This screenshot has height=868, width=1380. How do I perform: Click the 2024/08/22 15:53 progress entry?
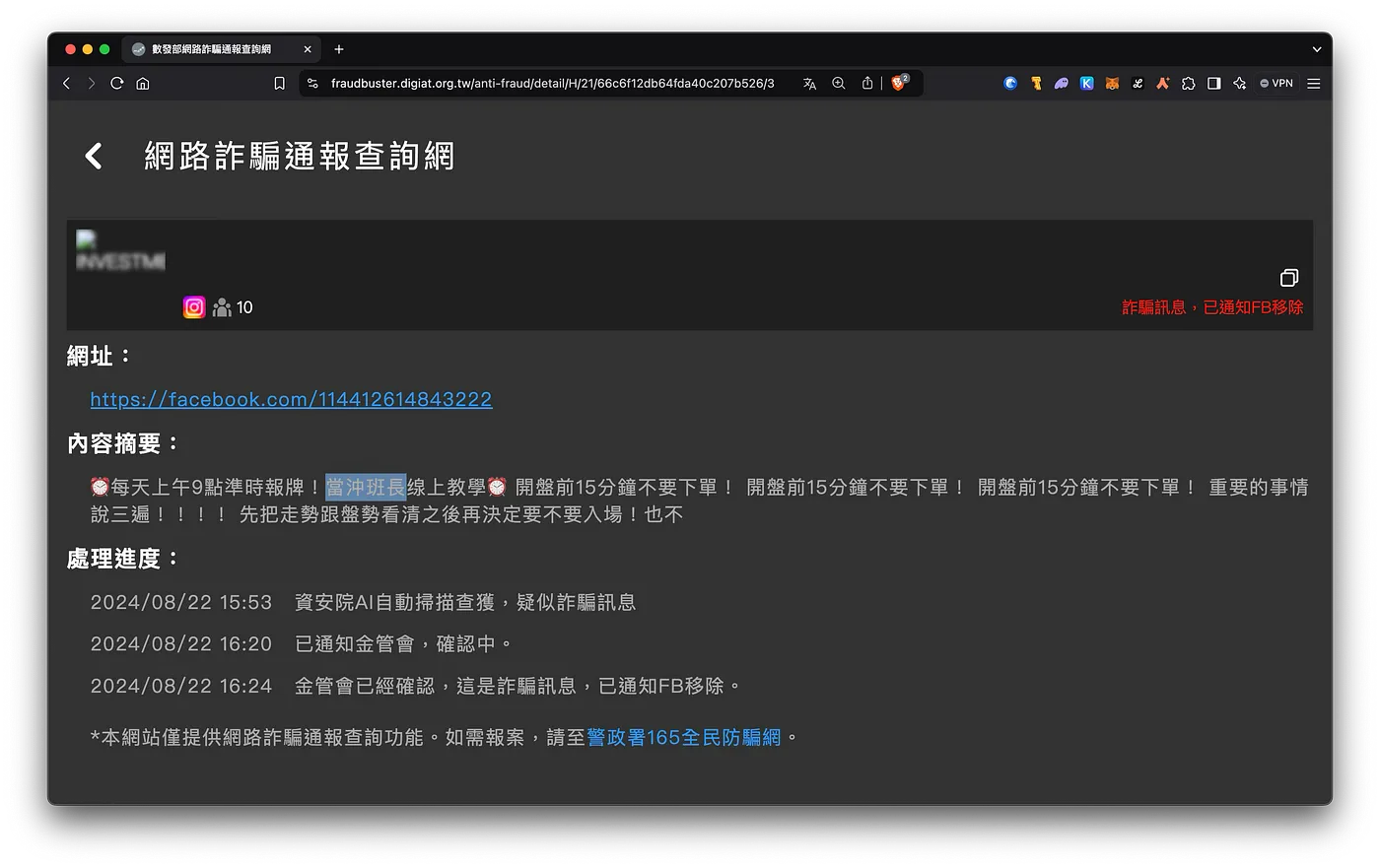tap(363, 602)
